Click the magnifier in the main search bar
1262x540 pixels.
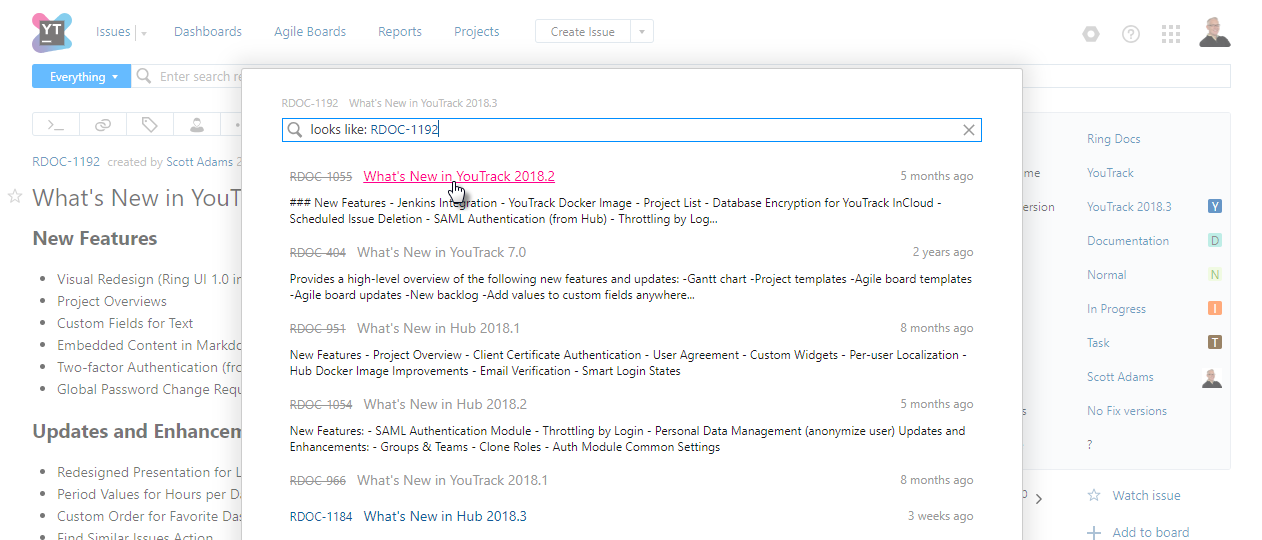(x=144, y=77)
